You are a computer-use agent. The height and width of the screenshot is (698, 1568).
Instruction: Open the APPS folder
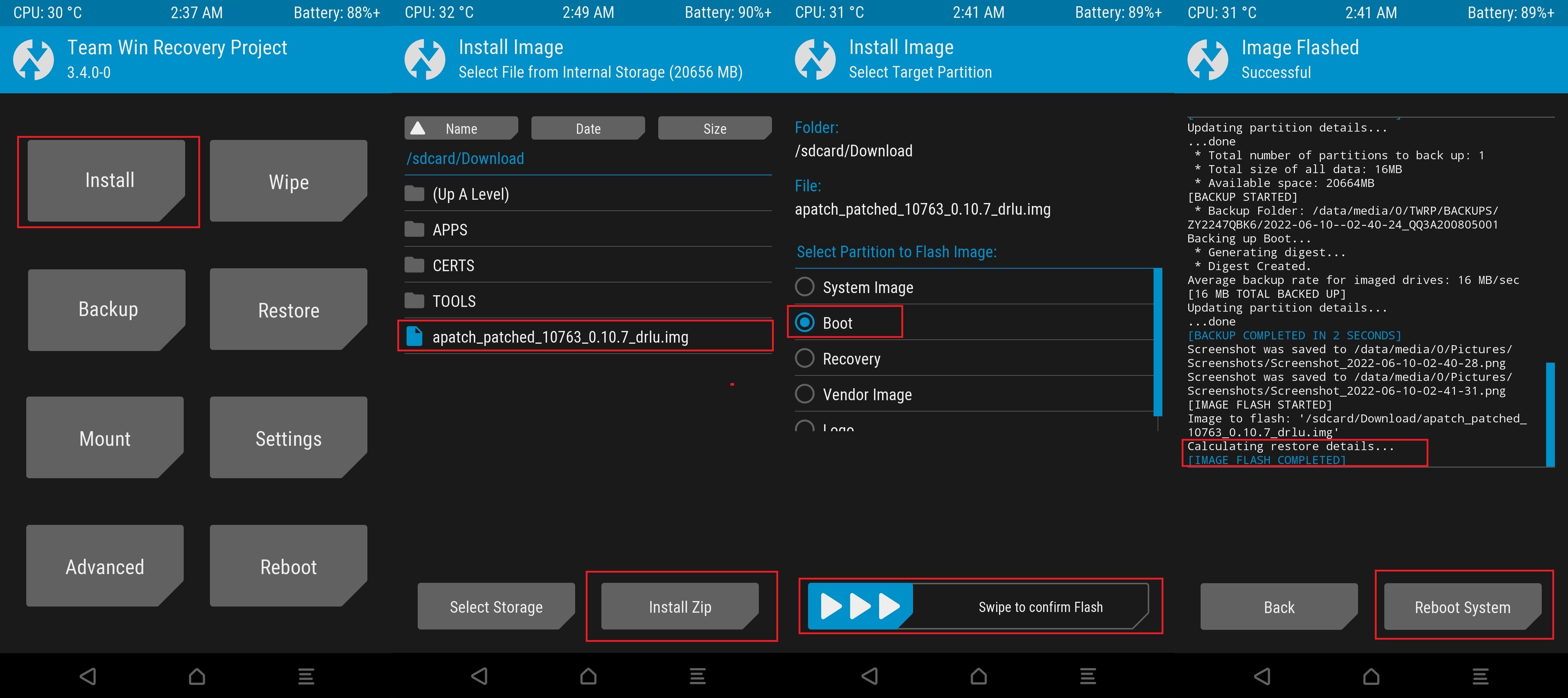pyautogui.click(x=588, y=229)
